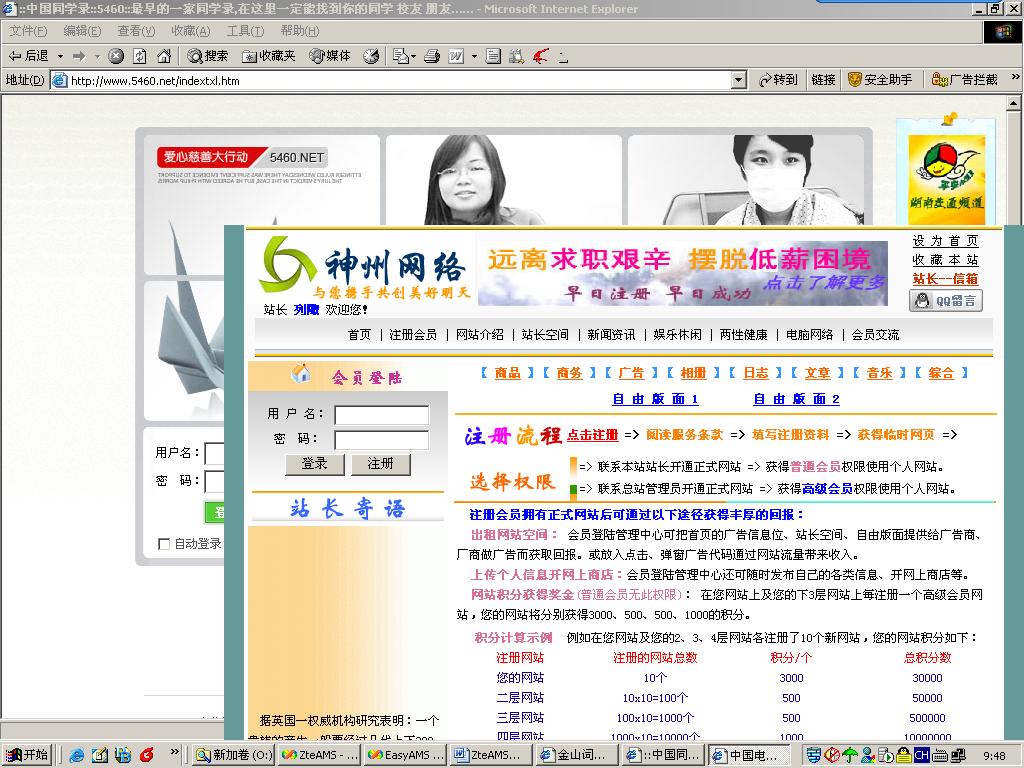Launch Internet Explorer from quick launch

(x=76, y=755)
